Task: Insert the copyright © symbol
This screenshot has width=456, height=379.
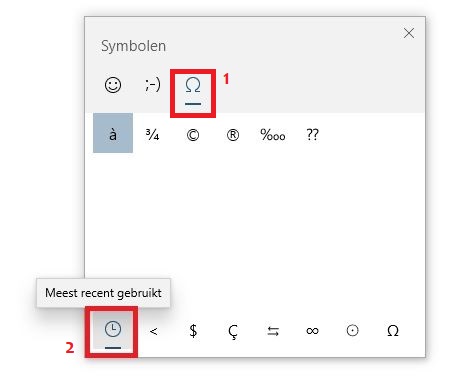Action: (193, 135)
